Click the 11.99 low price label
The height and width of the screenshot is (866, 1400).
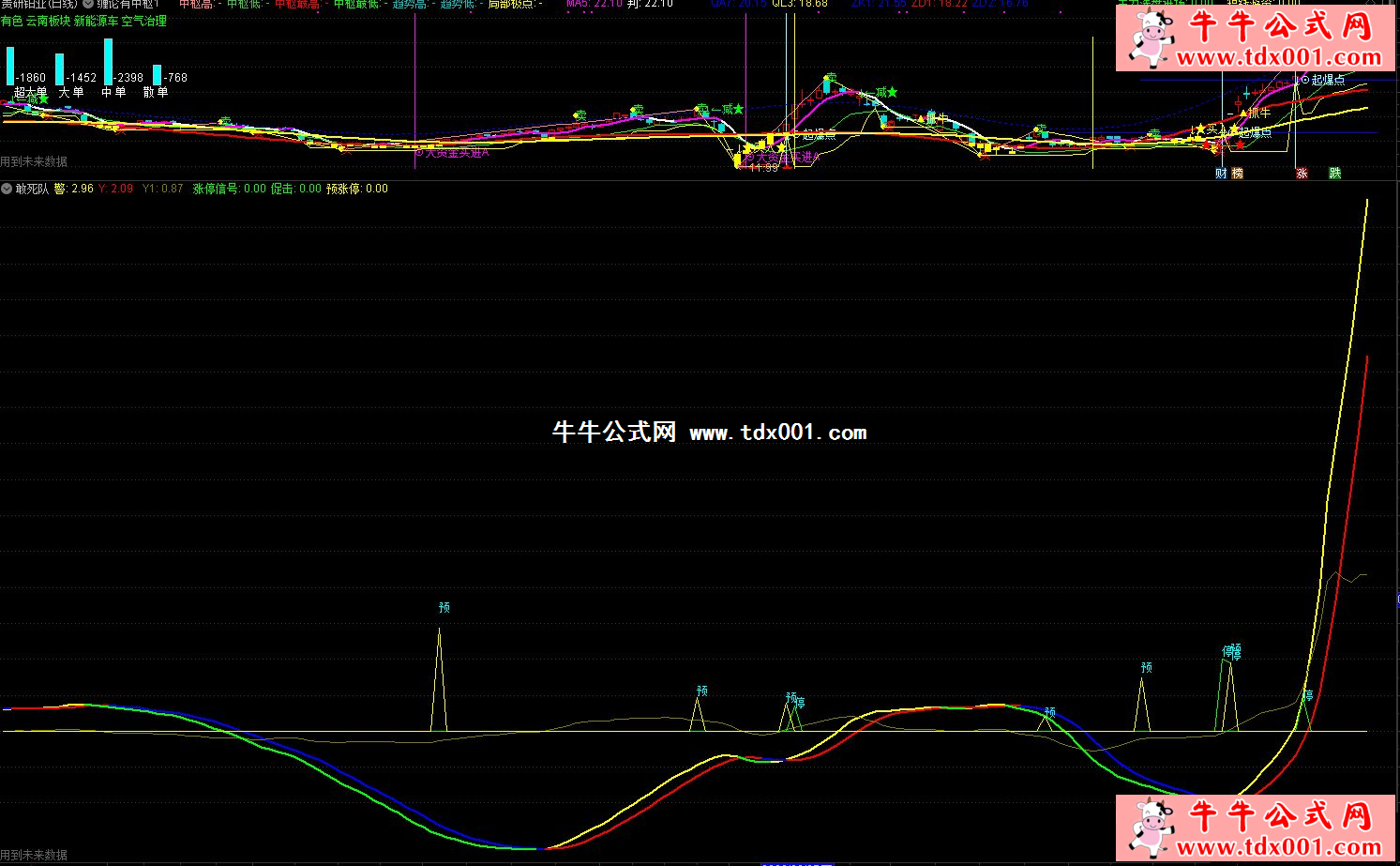[763, 168]
